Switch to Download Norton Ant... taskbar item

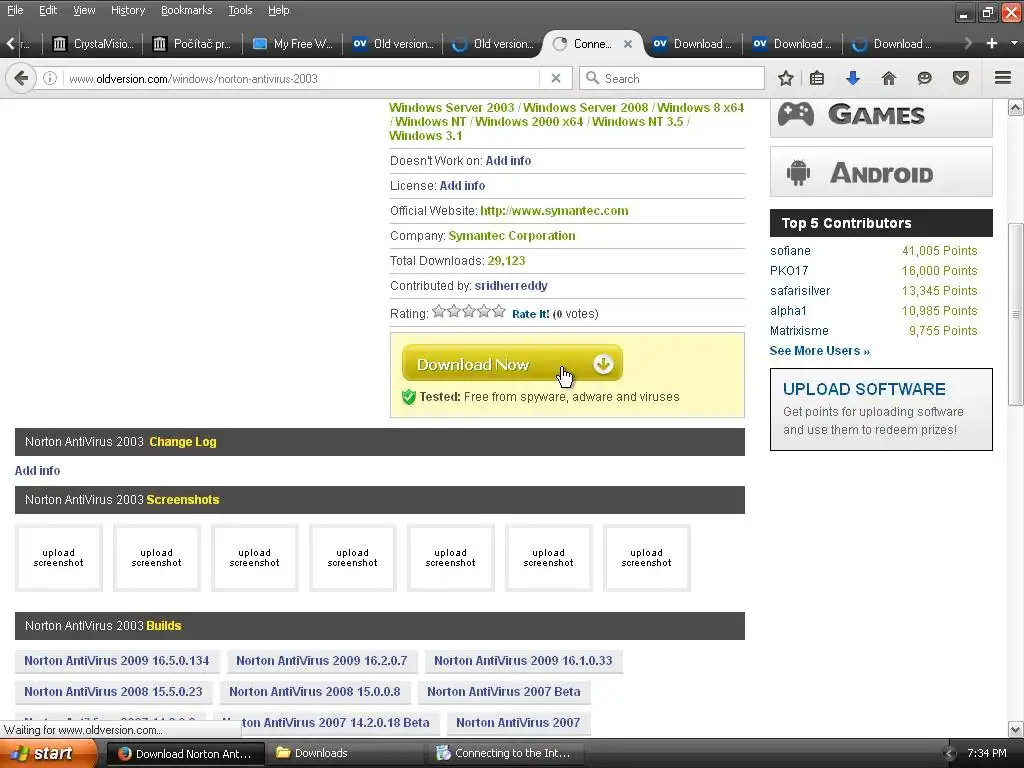point(185,753)
